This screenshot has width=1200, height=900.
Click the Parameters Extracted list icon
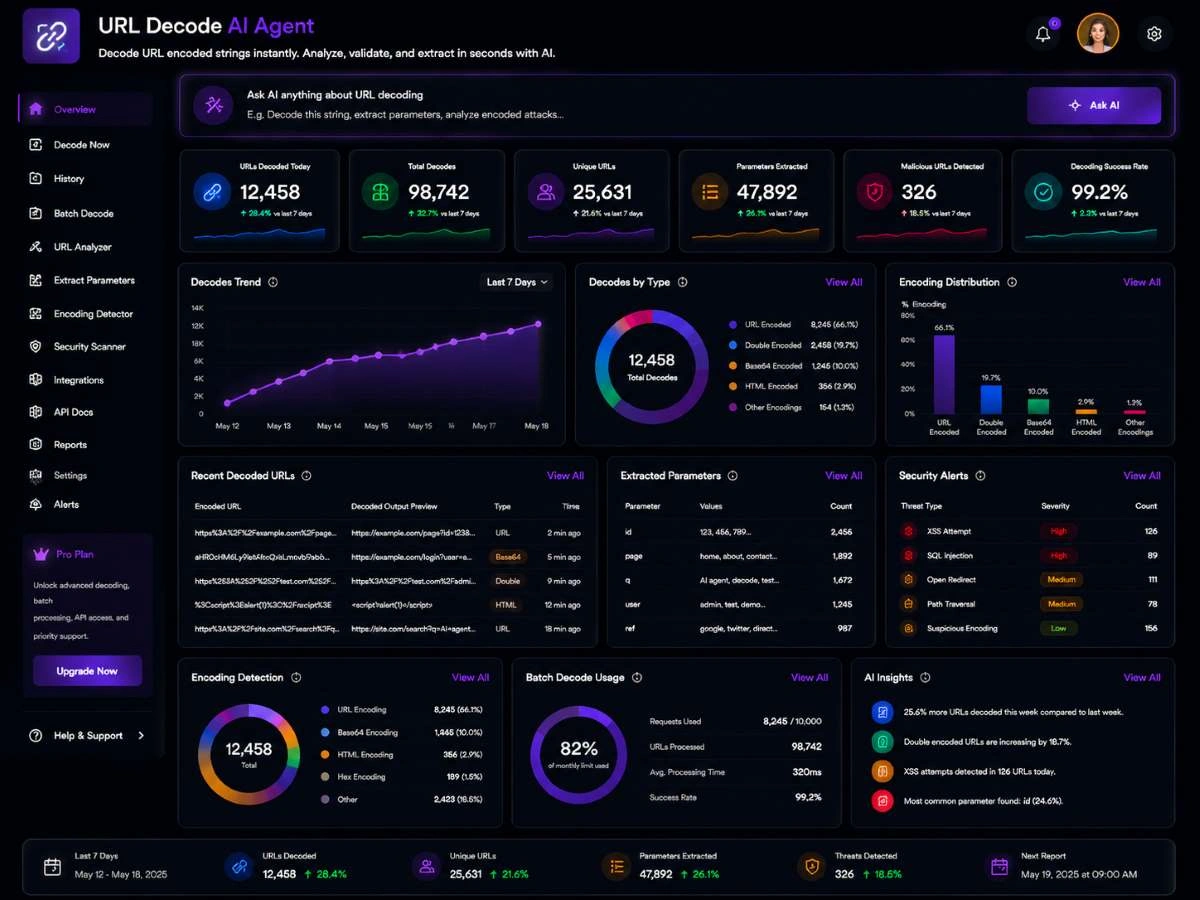711,193
